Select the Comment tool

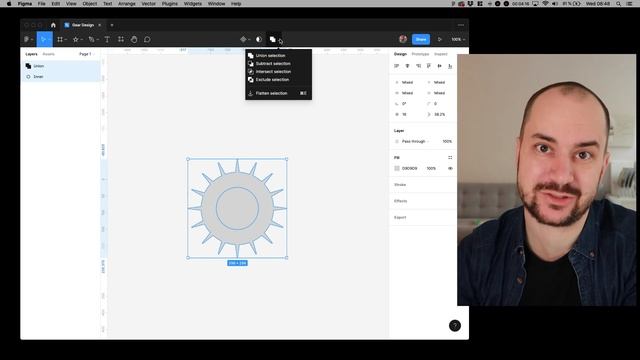point(147,40)
